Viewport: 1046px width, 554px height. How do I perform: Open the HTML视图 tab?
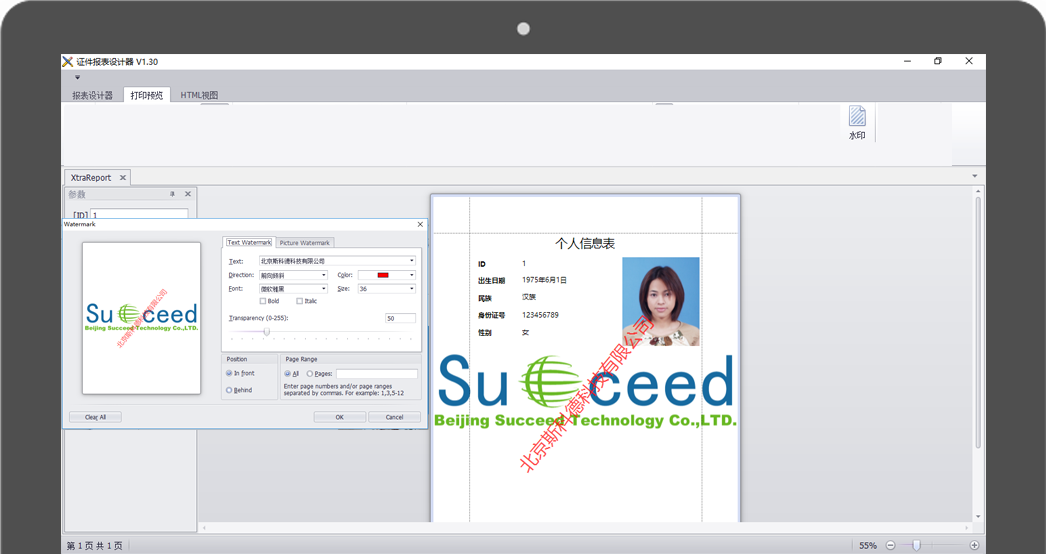point(199,95)
